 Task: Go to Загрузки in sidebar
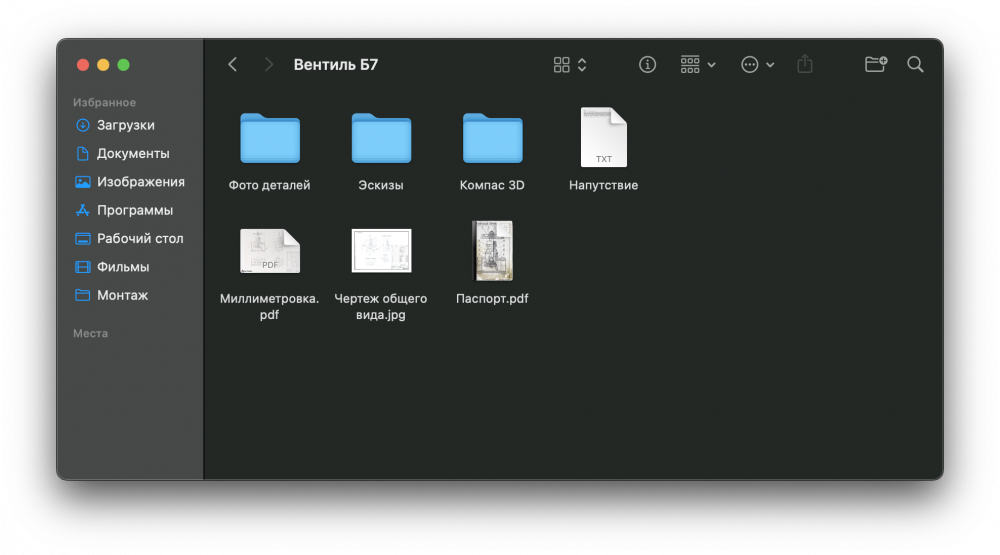click(125, 125)
